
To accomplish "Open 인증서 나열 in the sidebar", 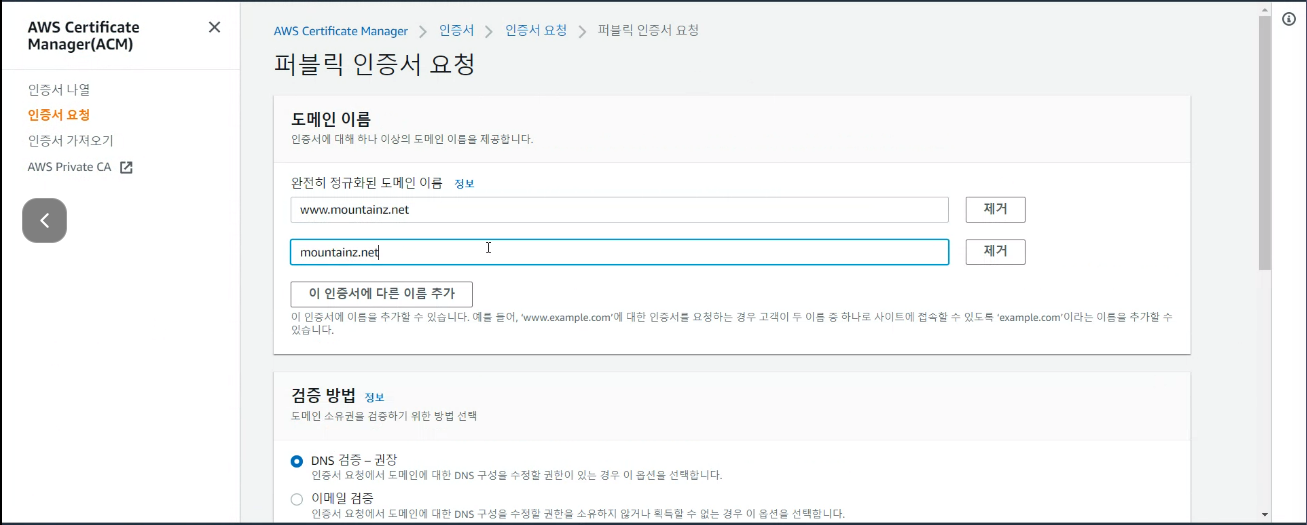I will point(59,89).
